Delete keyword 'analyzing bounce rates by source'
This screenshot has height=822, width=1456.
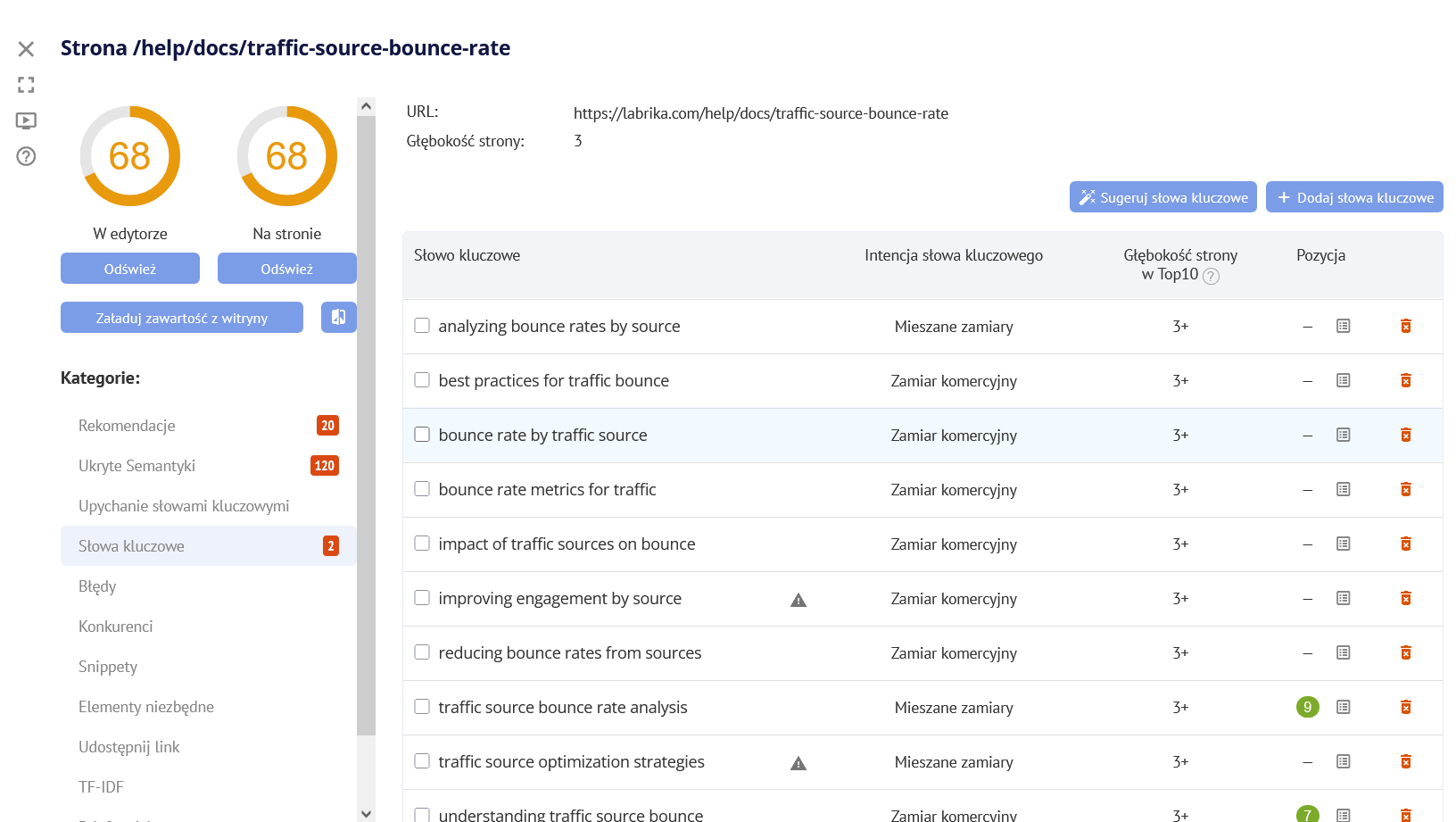[1405, 327]
